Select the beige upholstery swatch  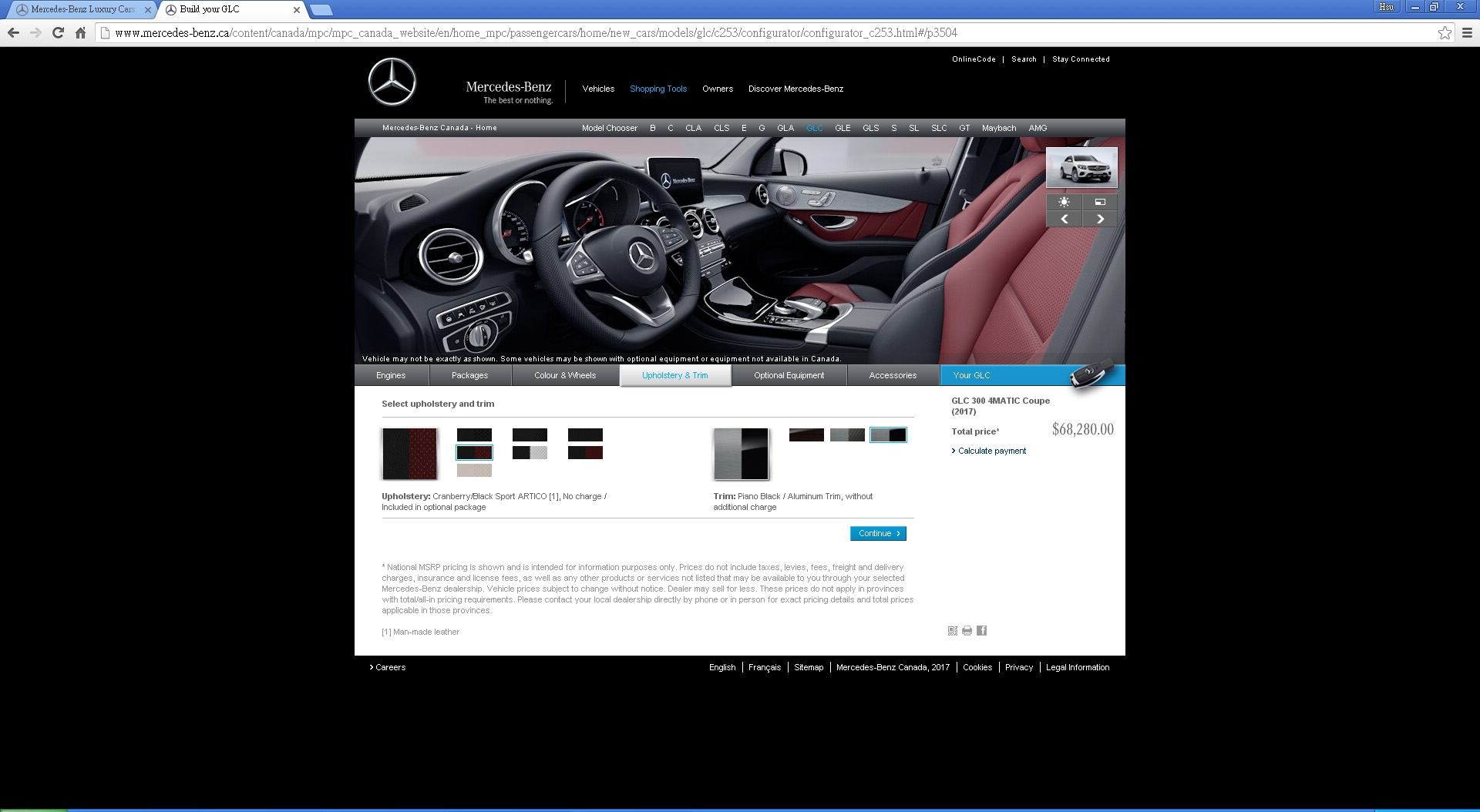[474, 470]
